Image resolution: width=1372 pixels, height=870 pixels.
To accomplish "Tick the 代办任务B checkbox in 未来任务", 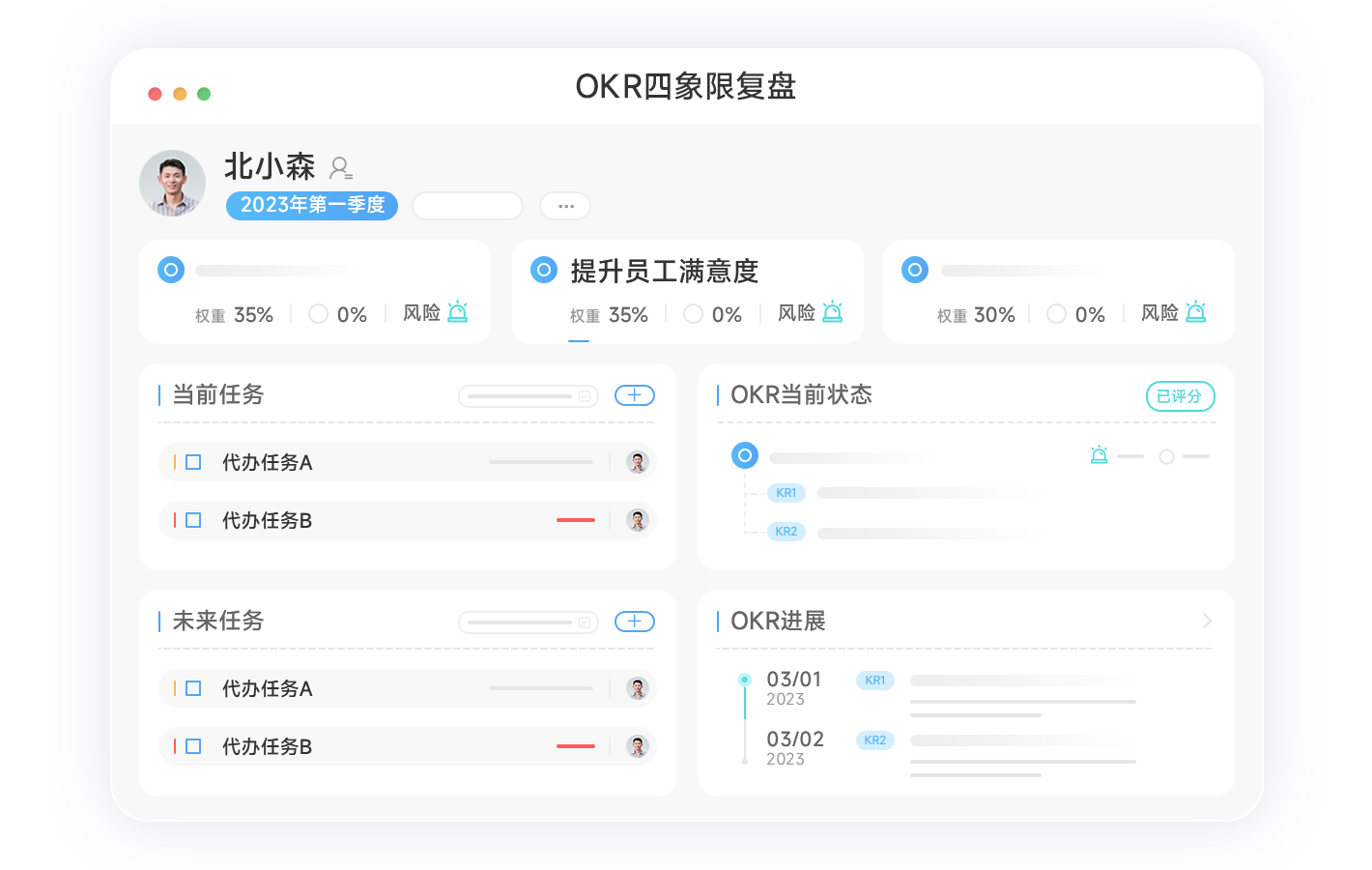I will click(193, 746).
